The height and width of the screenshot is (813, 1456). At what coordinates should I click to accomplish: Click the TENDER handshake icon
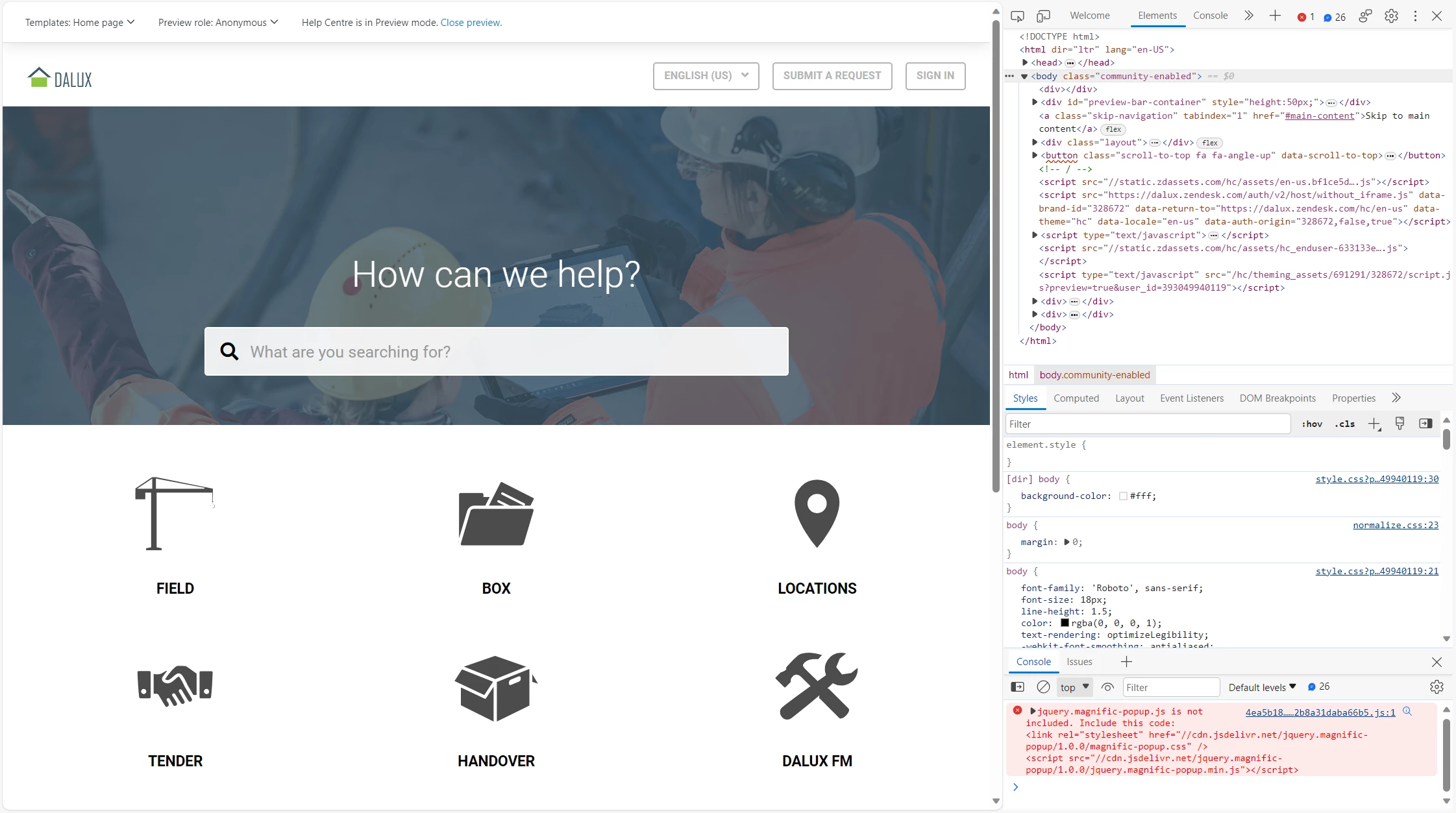point(175,686)
